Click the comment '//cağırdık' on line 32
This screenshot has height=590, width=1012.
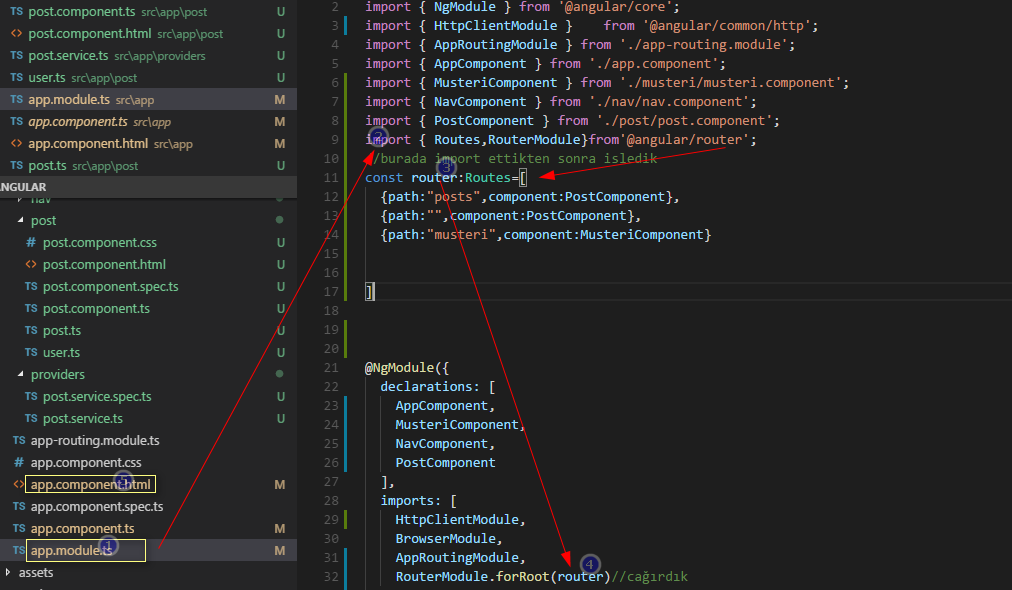tap(649, 576)
